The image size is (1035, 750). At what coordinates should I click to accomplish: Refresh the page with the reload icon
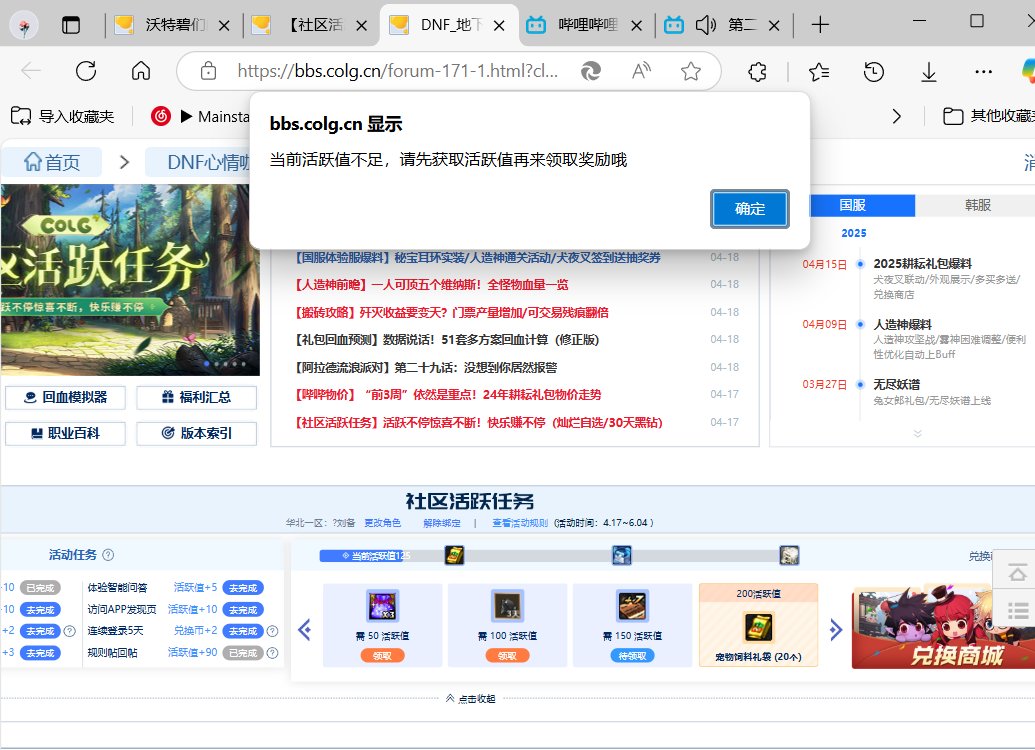[86, 71]
